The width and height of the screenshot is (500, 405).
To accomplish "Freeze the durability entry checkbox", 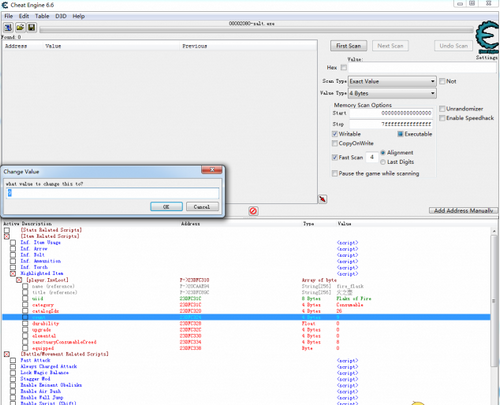I will (x=25, y=323).
